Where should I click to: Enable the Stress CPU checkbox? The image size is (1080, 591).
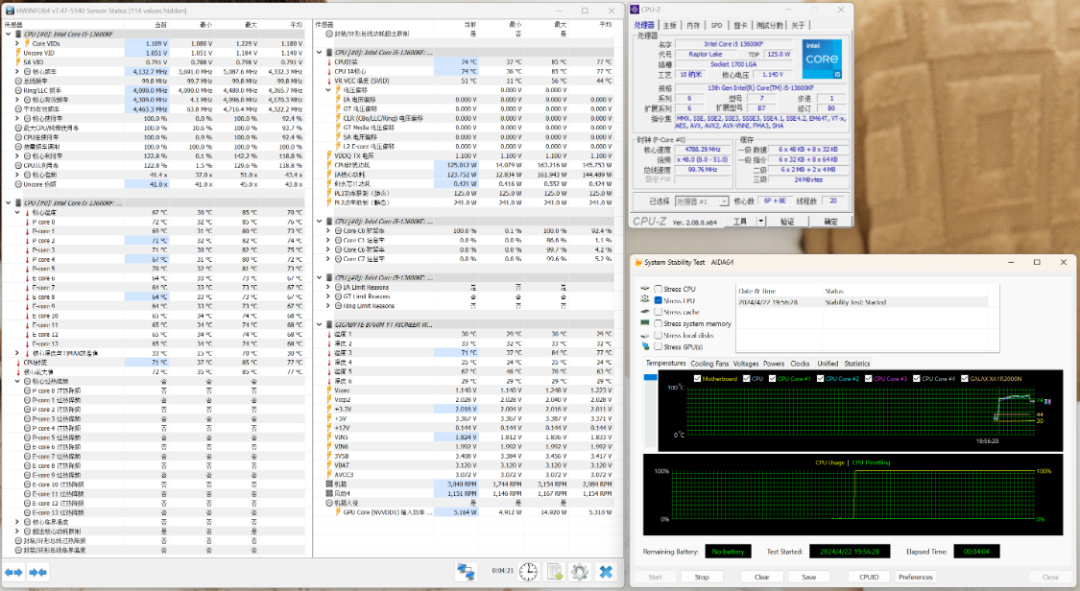click(x=657, y=289)
